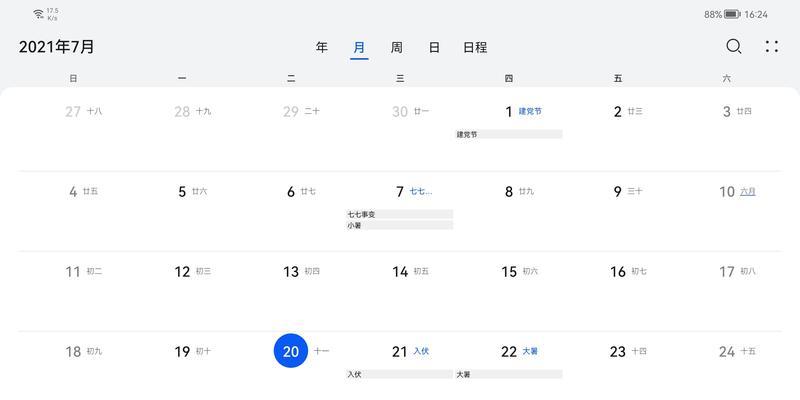This screenshot has width=800, height=400.
Task: Open the calendar search icon
Action: click(734, 47)
